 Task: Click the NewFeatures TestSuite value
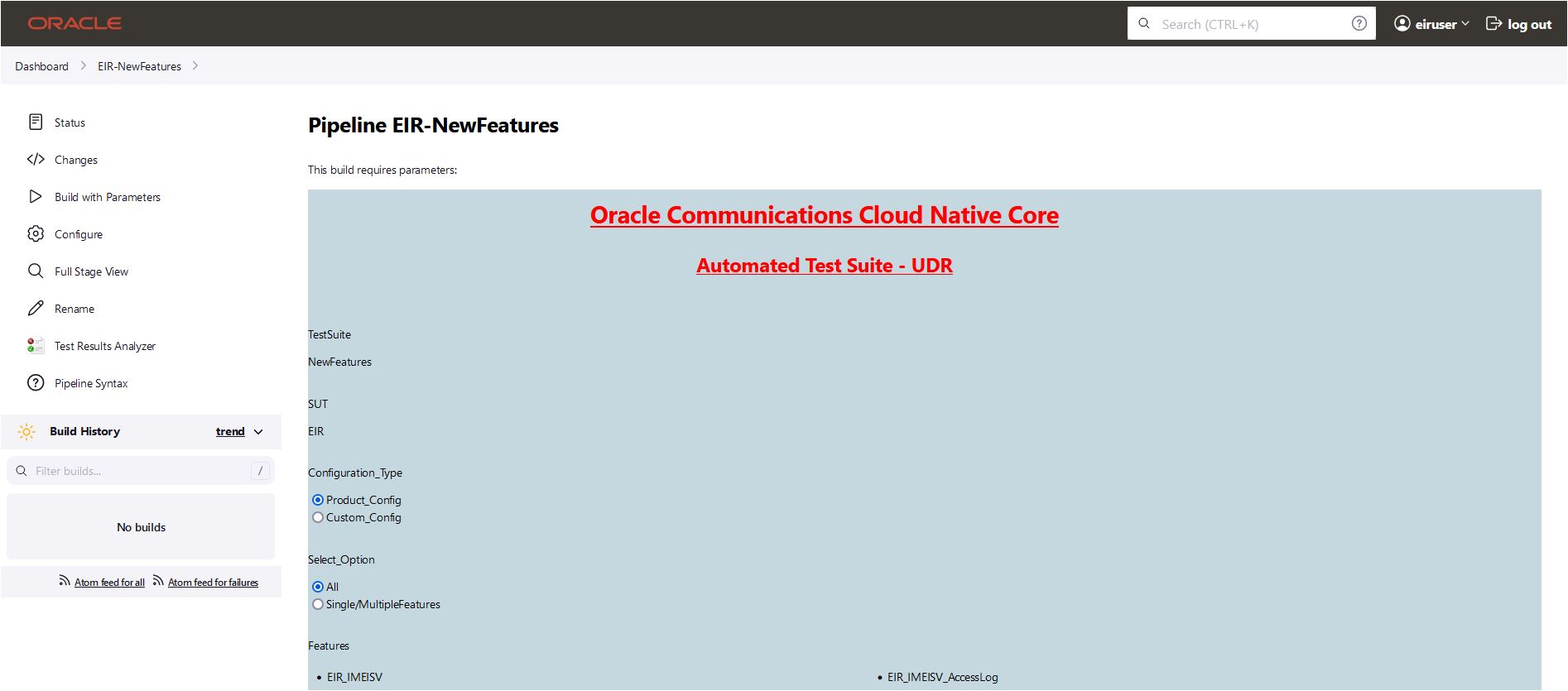339,362
